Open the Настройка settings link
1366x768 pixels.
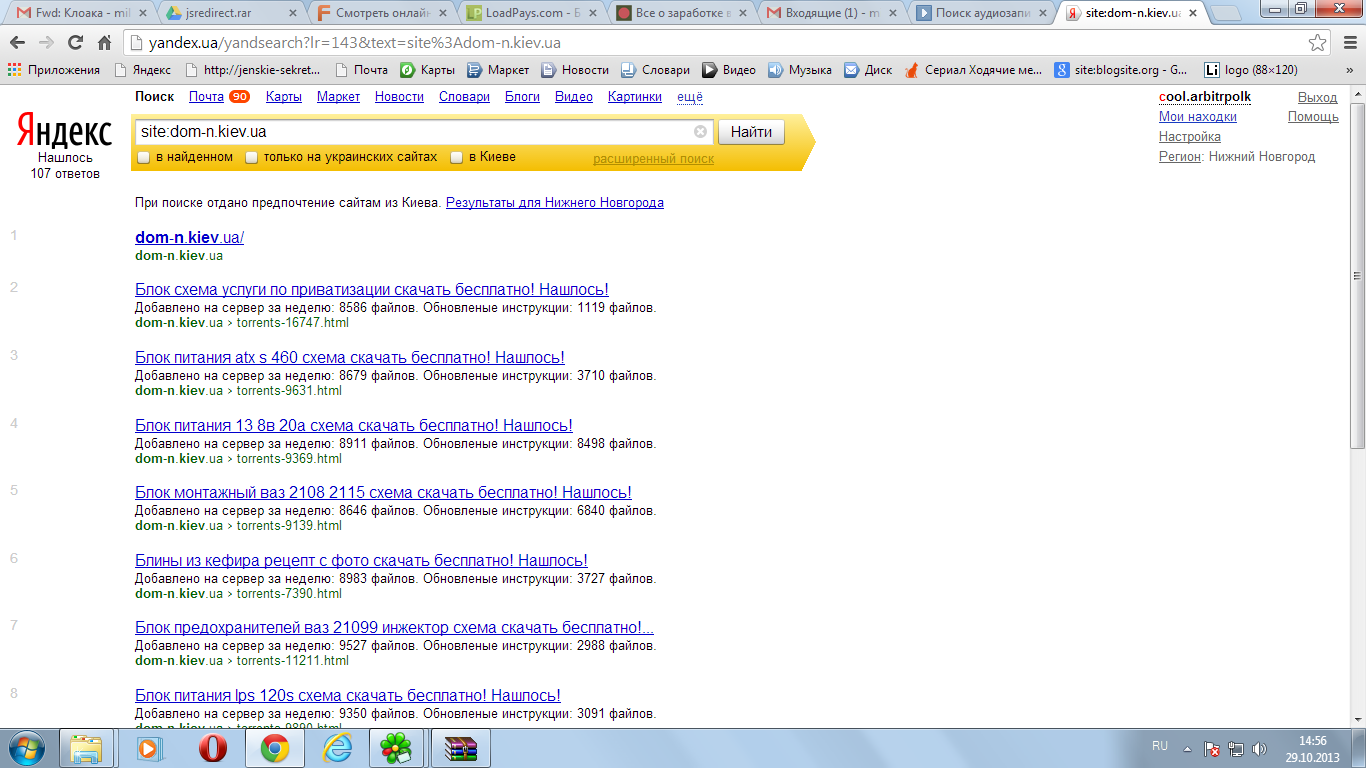(x=1190, y=136)
